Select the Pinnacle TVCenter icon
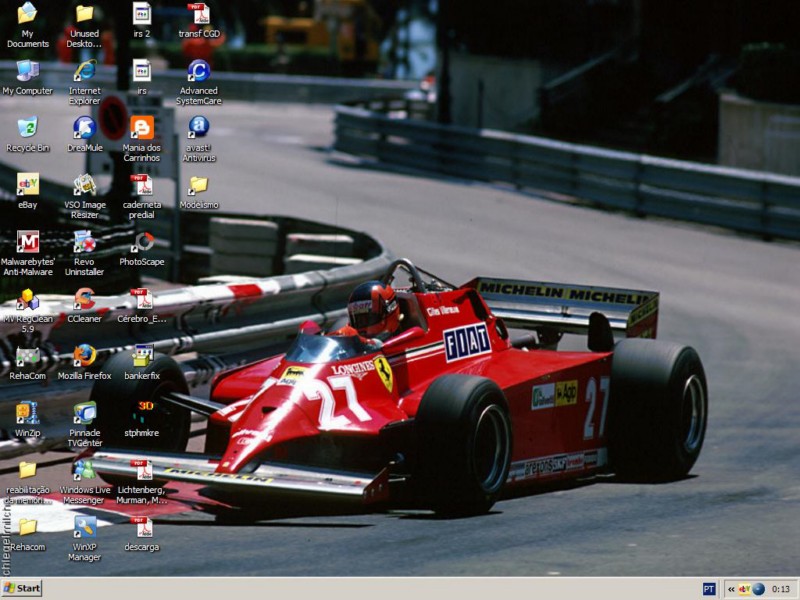Viewport: 800px width, 600px height. 85,413
